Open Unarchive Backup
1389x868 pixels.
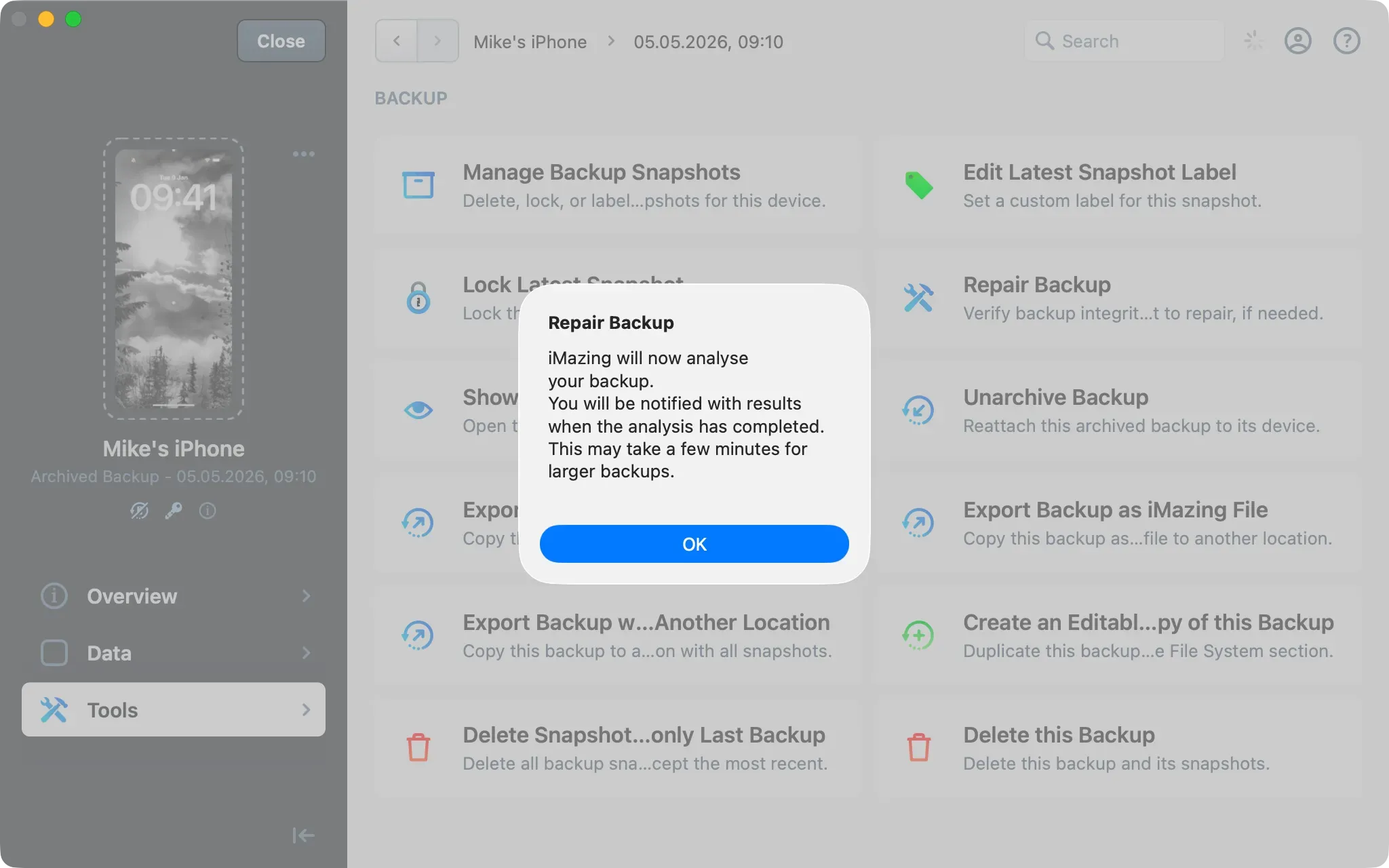click(x=1119, y=410)
